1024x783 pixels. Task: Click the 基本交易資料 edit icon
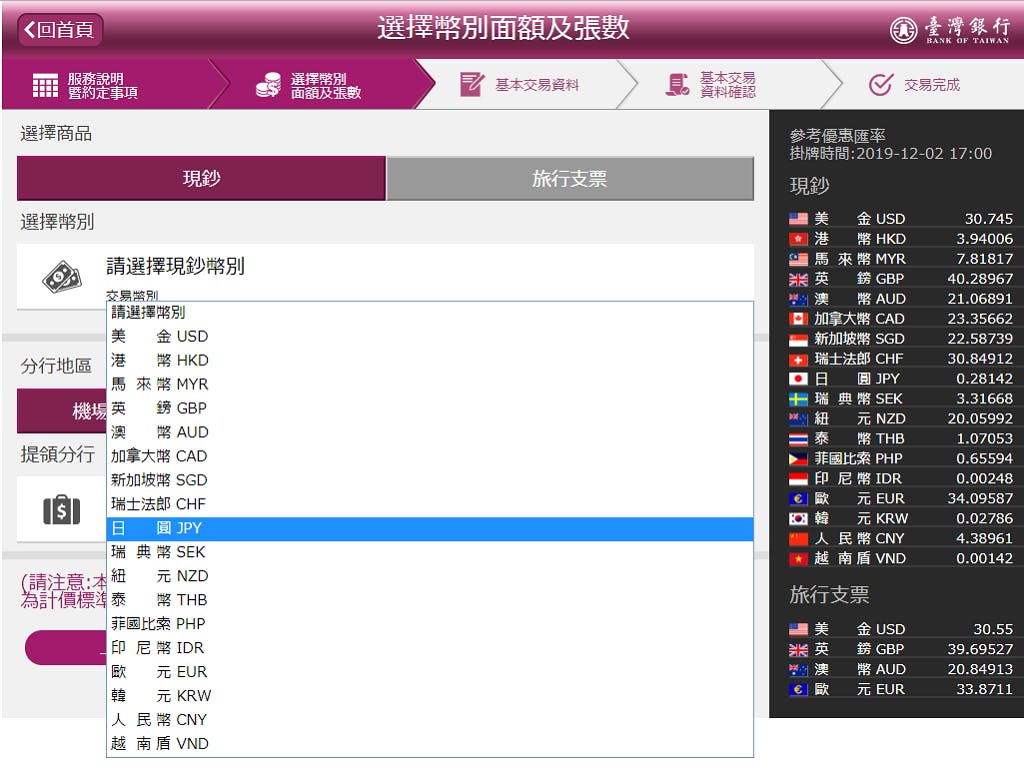tap(472, 85)
